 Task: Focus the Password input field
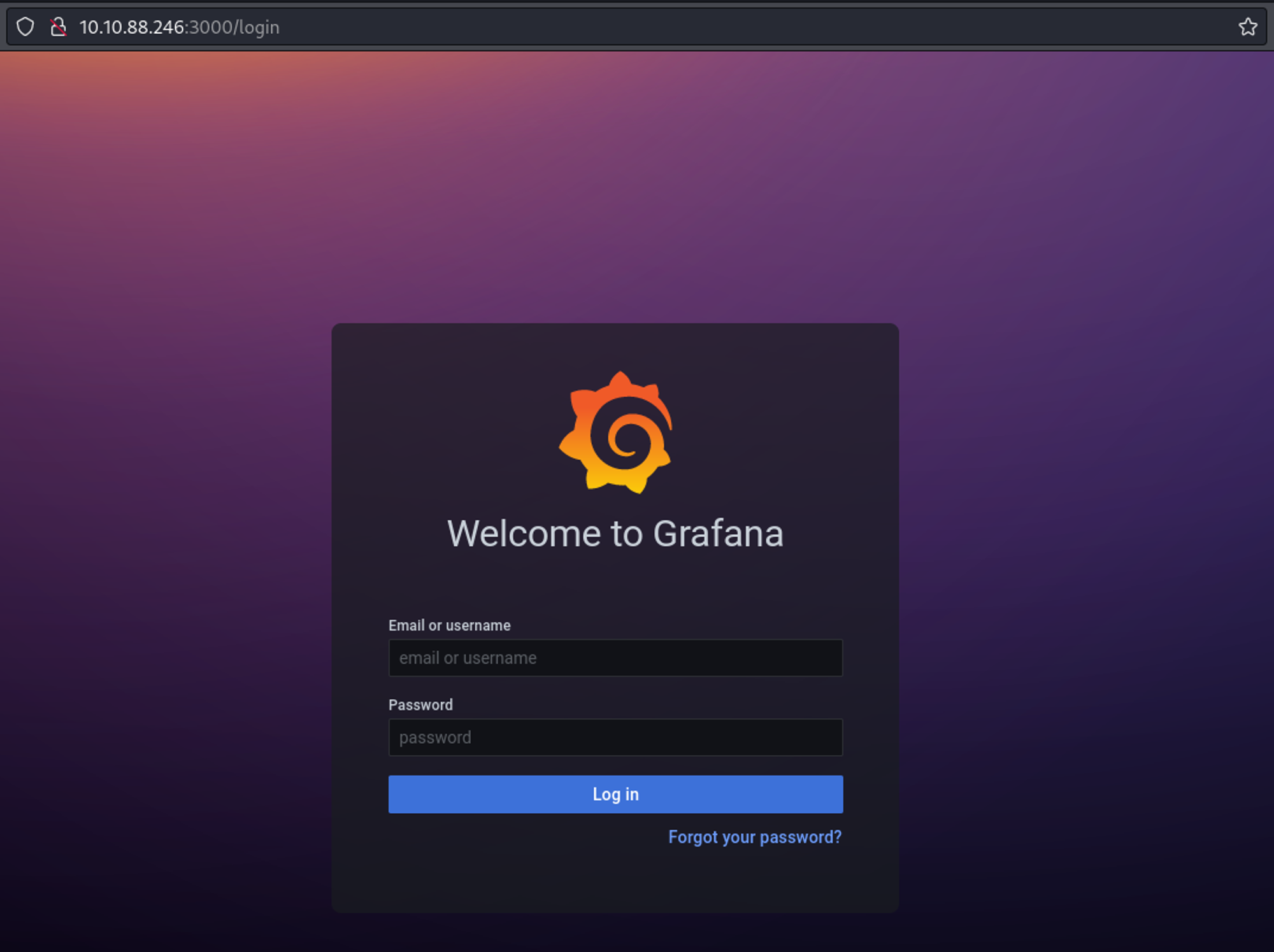click(615, 737)
